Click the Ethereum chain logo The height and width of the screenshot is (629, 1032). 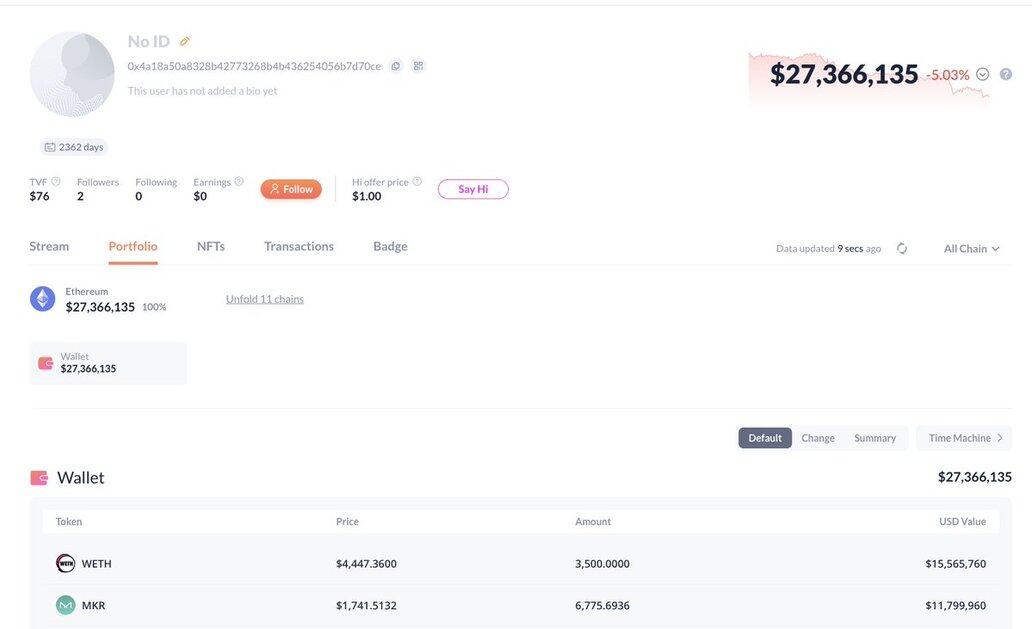point(43,299)
